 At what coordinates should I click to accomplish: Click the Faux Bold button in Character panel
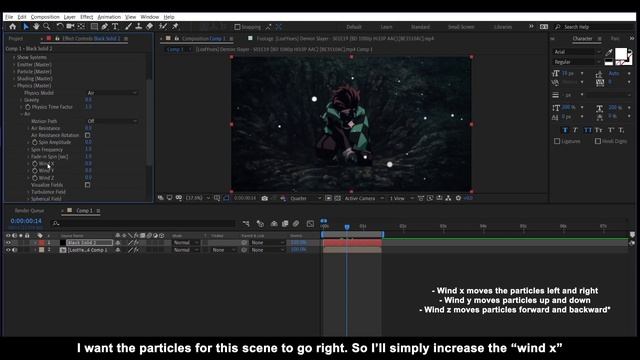click(565, 130)
